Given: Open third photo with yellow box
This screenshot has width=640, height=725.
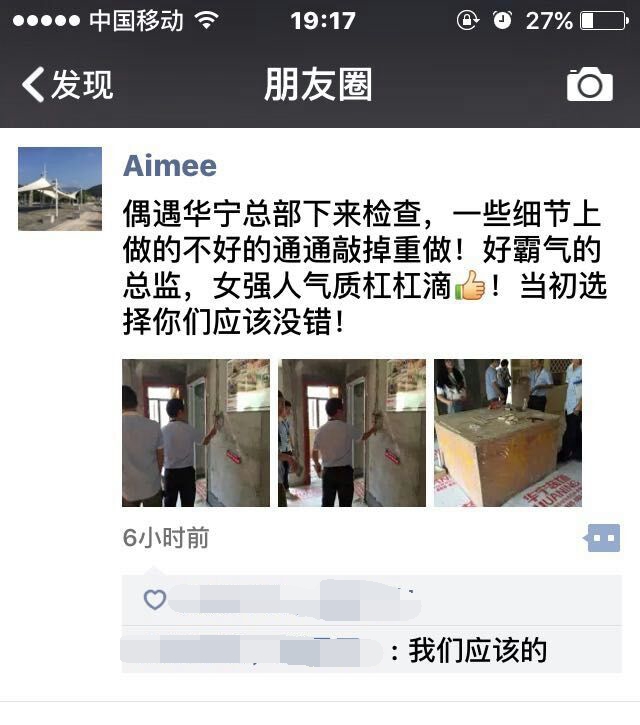Looking at the screenshot, I should point(508,433).
